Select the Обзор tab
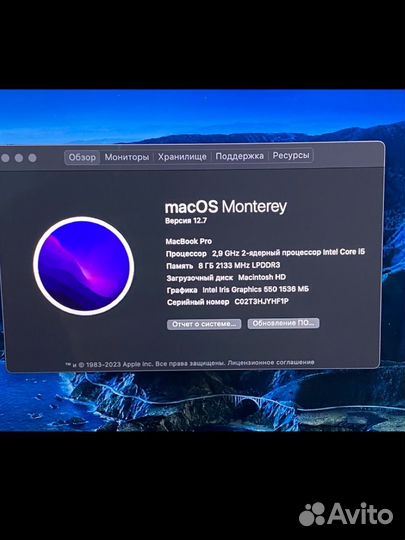The height and width of the screenshot is (540, 405). [82, 158]
